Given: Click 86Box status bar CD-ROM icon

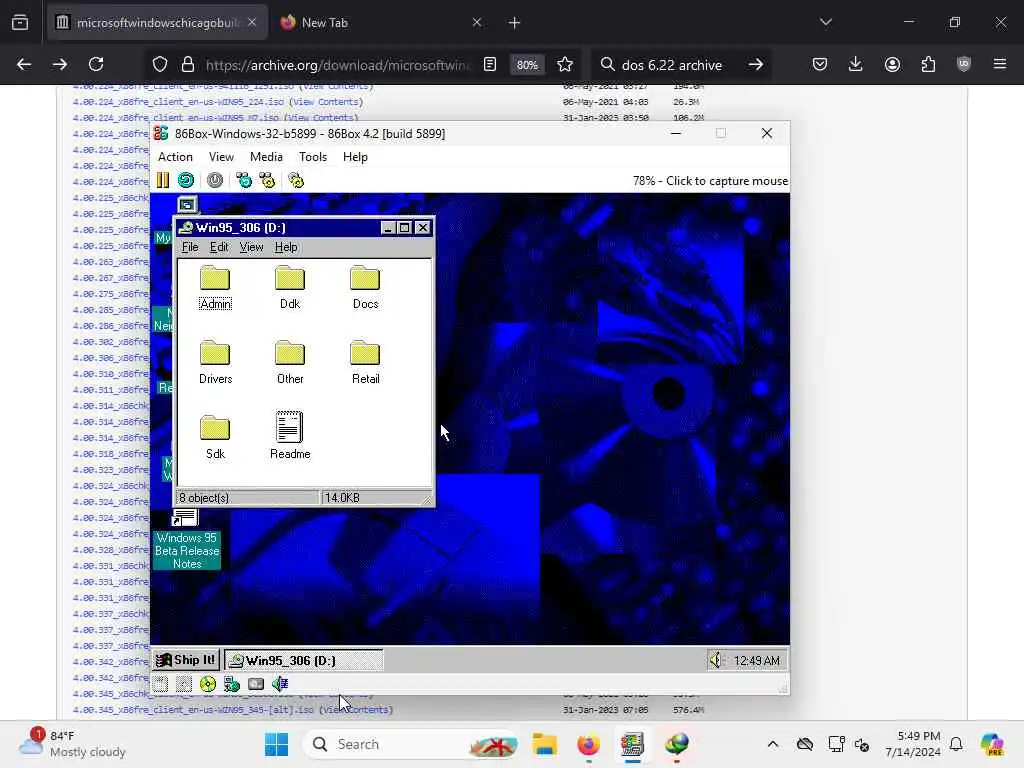Looking at the screenshot, I should tap(208, 684).
